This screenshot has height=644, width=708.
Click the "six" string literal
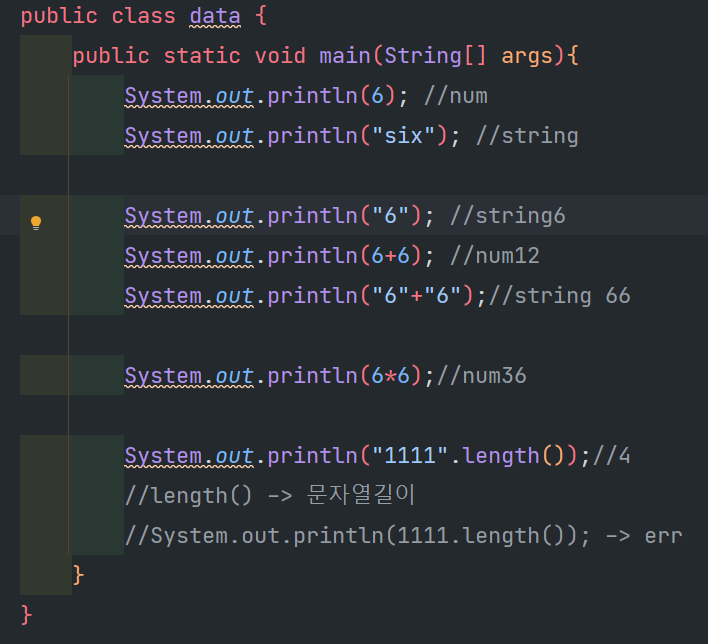pos(403,135)
